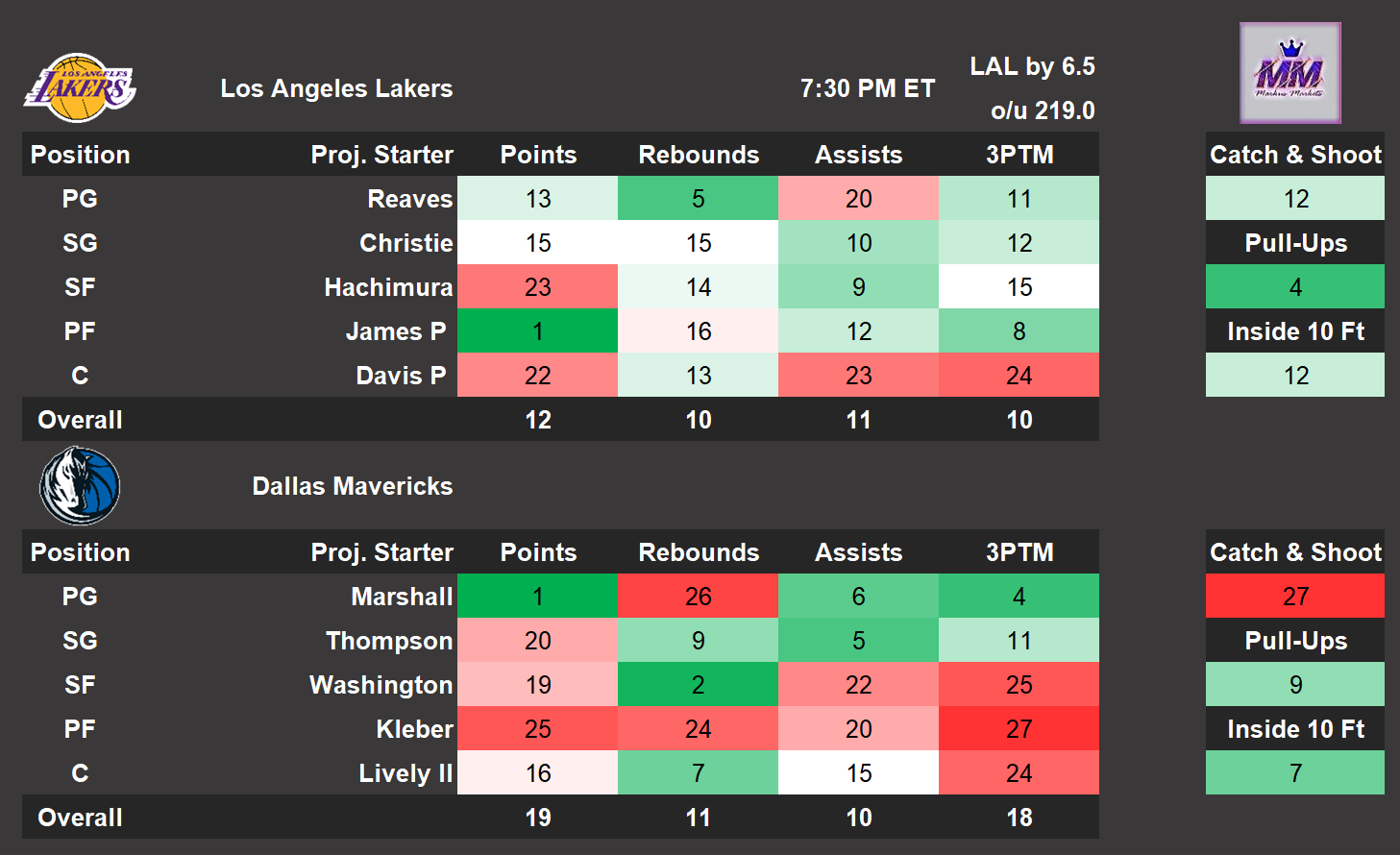Select Inside 10 Ft label beside Mavericks table
1400x855 pixels.
coord(1295,729)
